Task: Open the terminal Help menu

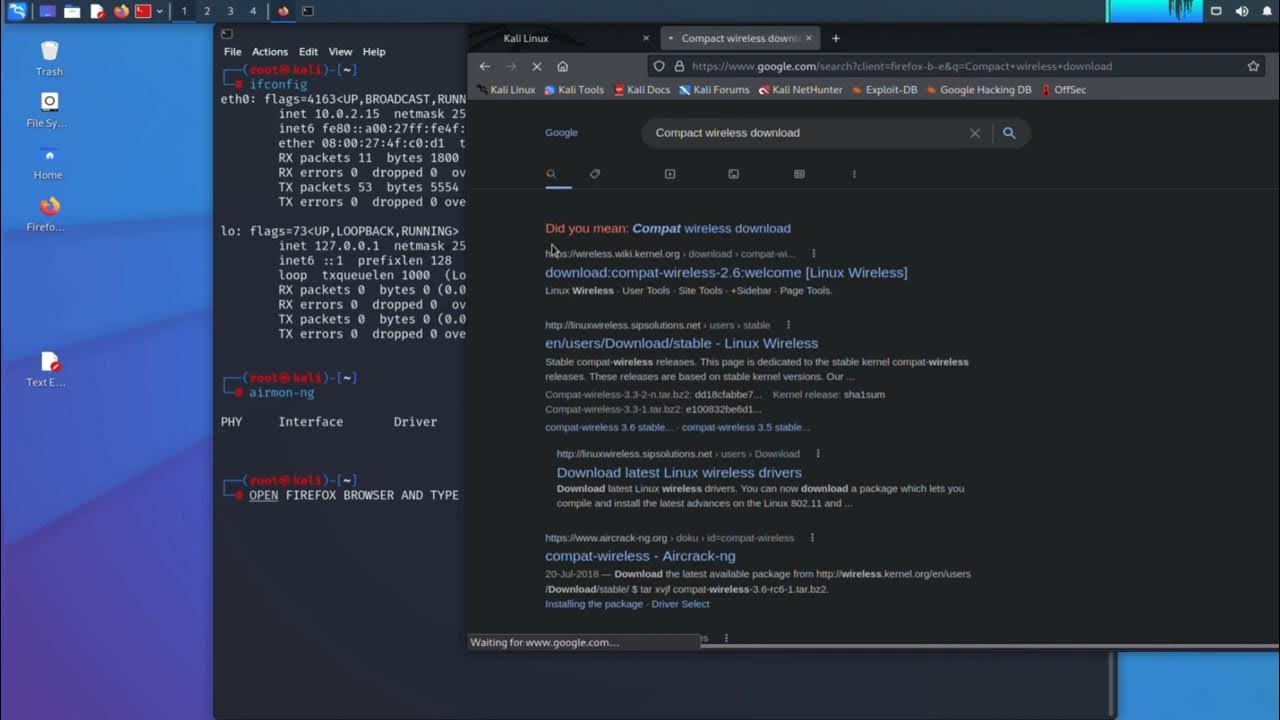Action: click(374, 52)
